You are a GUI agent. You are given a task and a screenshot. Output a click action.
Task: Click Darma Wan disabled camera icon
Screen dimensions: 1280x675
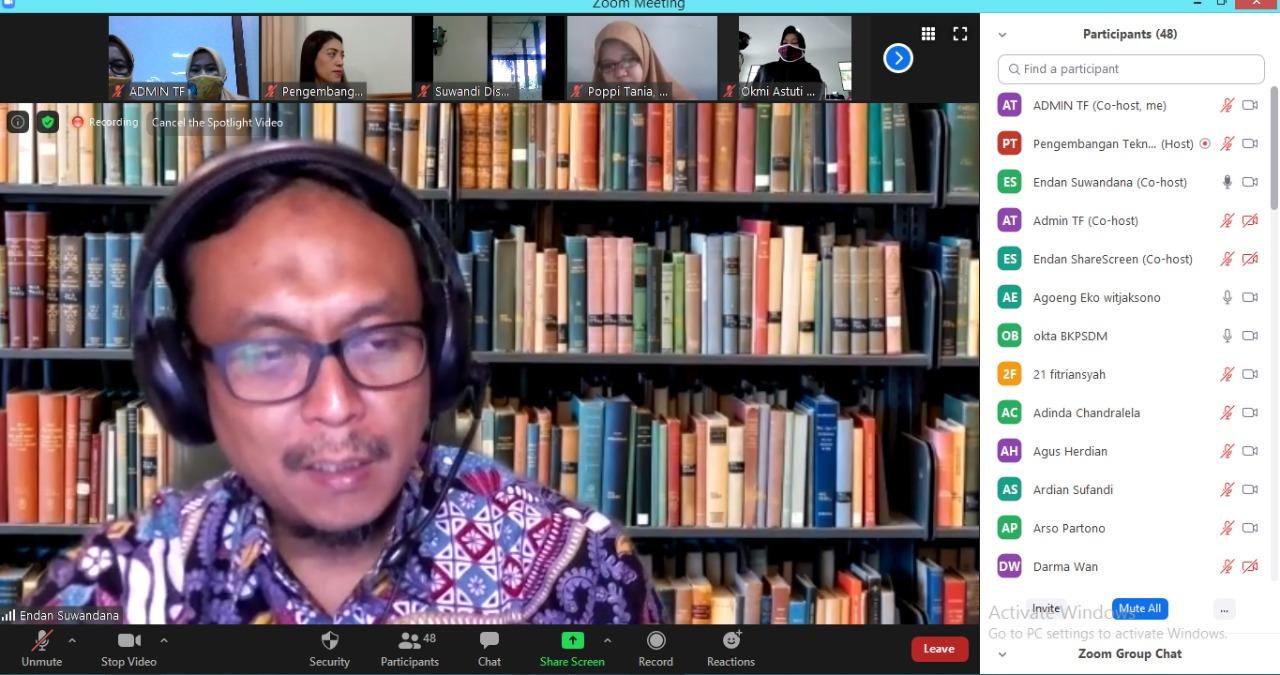1250,566
